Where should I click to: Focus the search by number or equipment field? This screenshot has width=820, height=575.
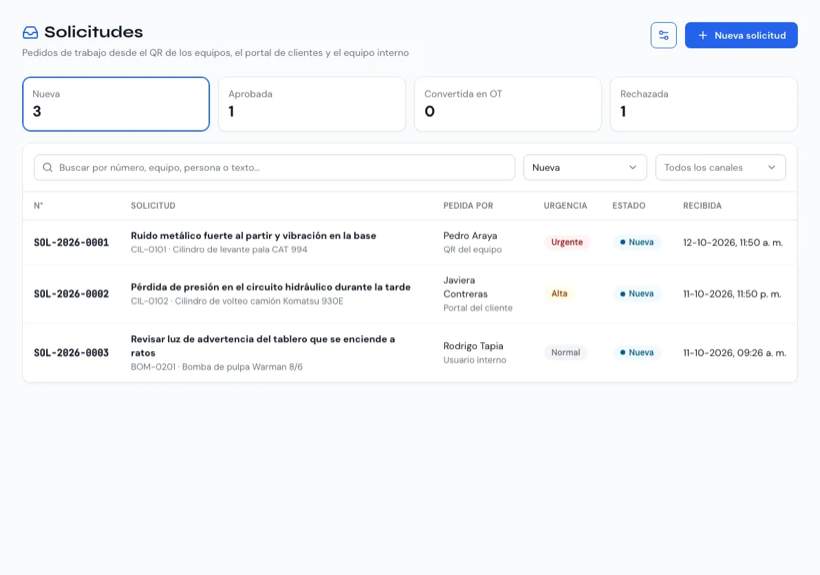pos(275,167)
